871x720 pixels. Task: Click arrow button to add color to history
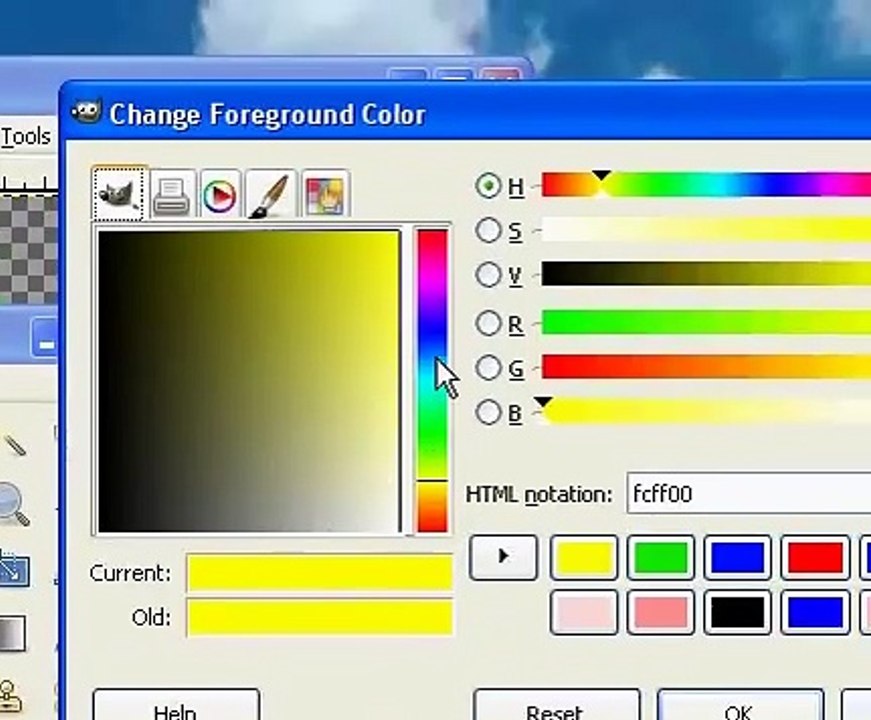pos(503,557)
